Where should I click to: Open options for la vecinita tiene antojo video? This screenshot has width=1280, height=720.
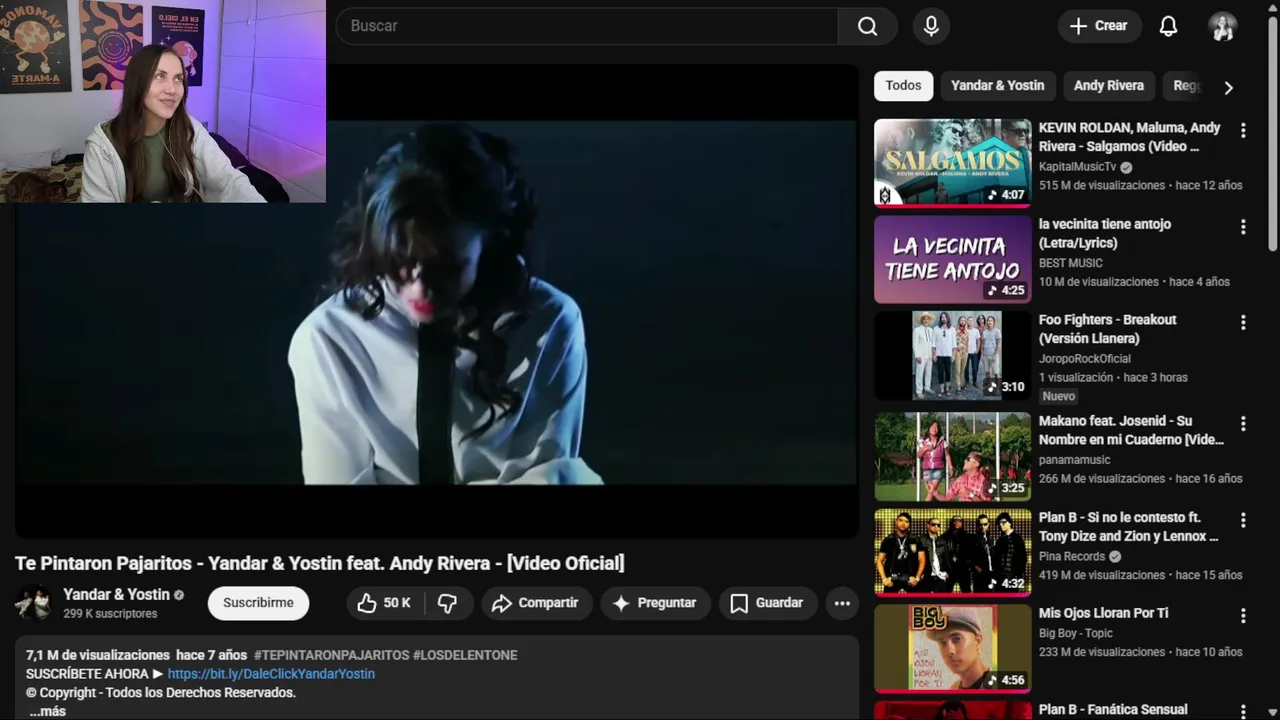[x=1243, y=227]
